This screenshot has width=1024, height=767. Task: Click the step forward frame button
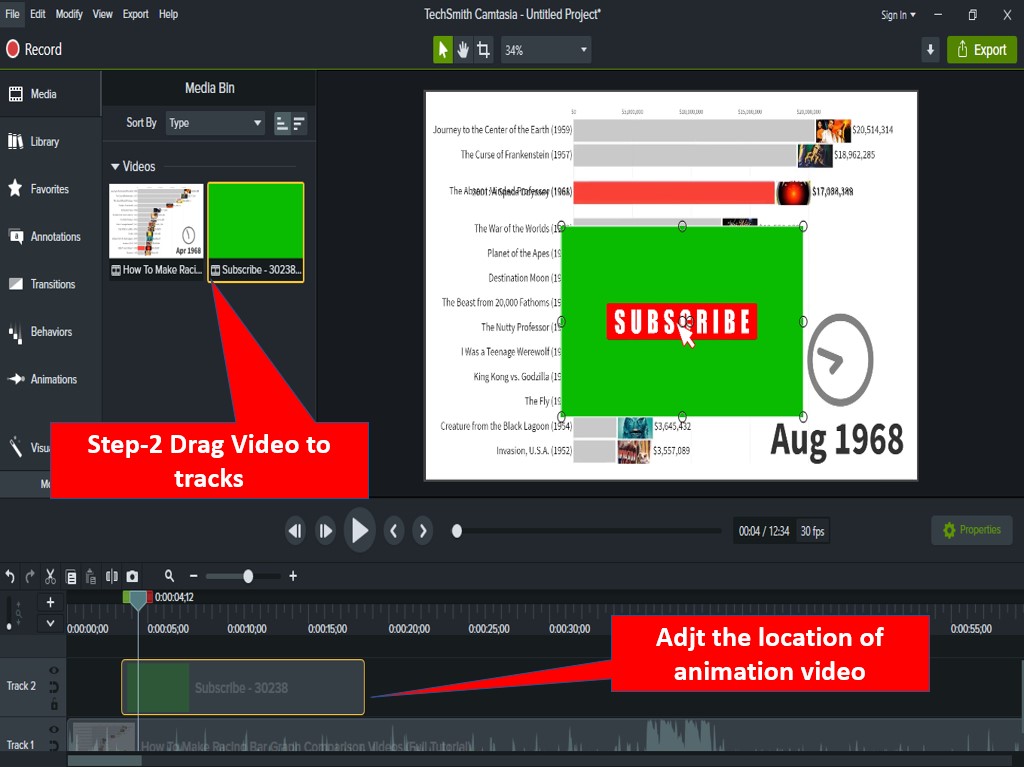tap(325, 531)
